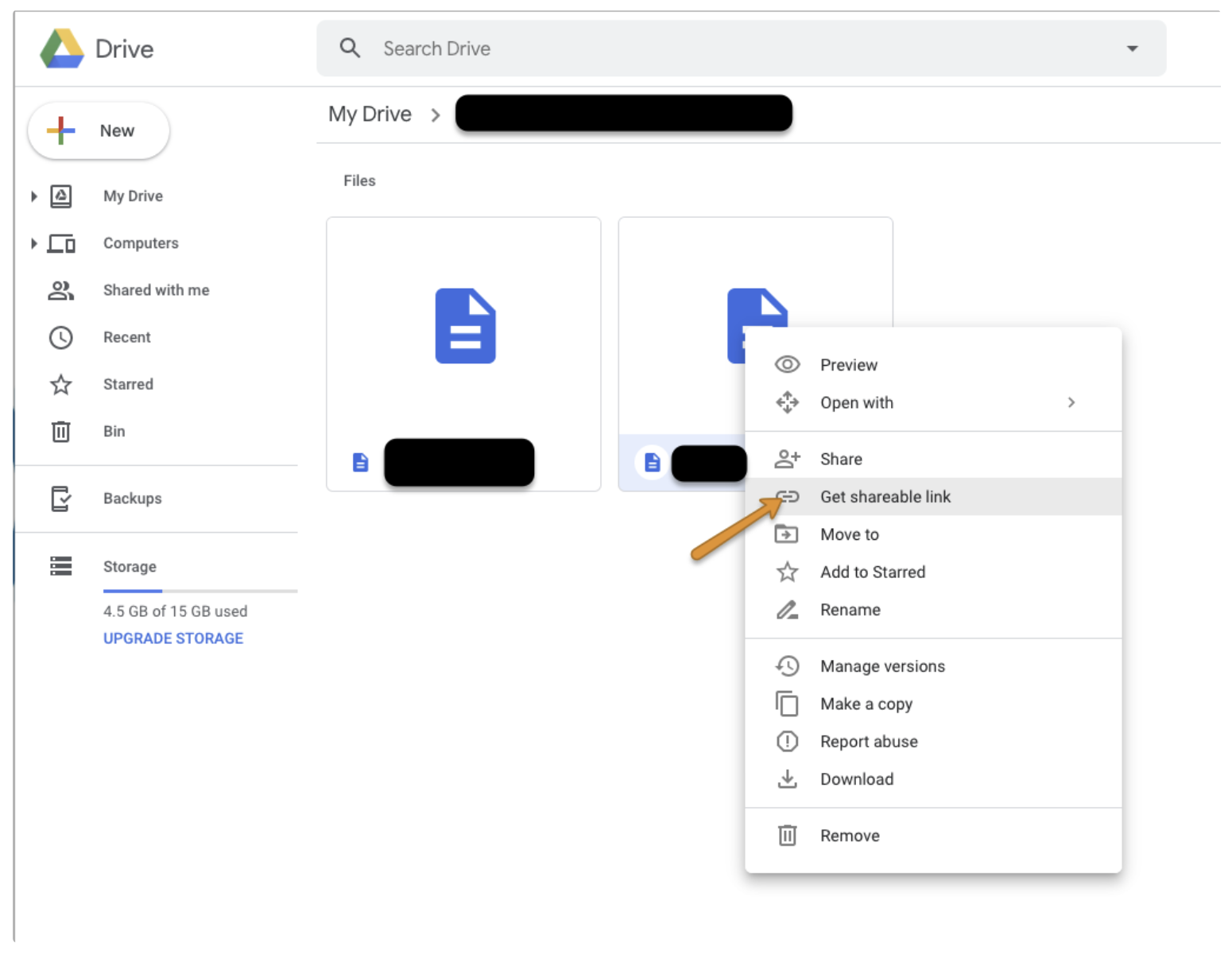The image size is (1232, 978).
Task: Click the UPGRADE STORAGE link
Action: tap(173, 638)
